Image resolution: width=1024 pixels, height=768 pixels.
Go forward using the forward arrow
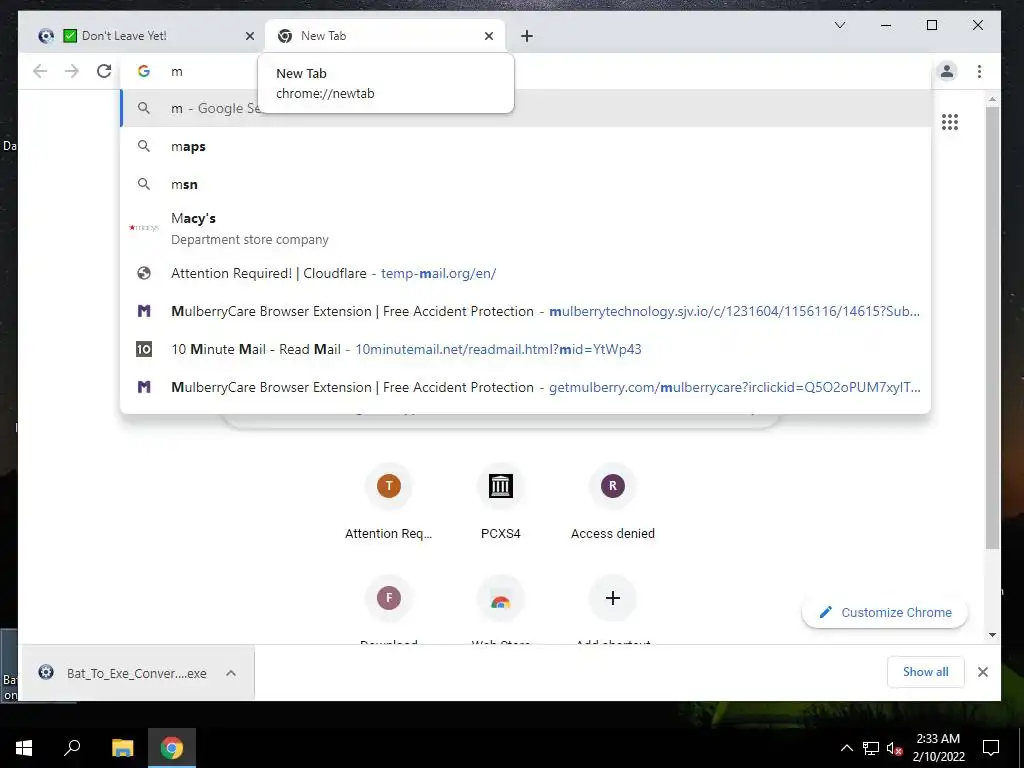[72, 71]
